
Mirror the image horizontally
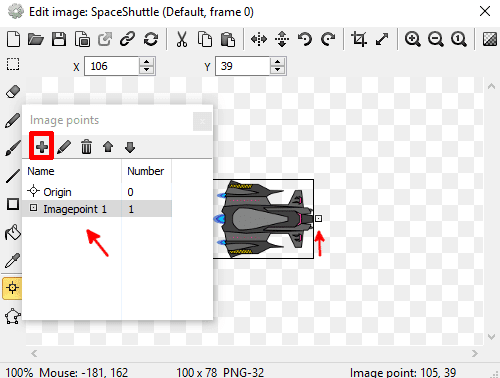coord(259,39)
